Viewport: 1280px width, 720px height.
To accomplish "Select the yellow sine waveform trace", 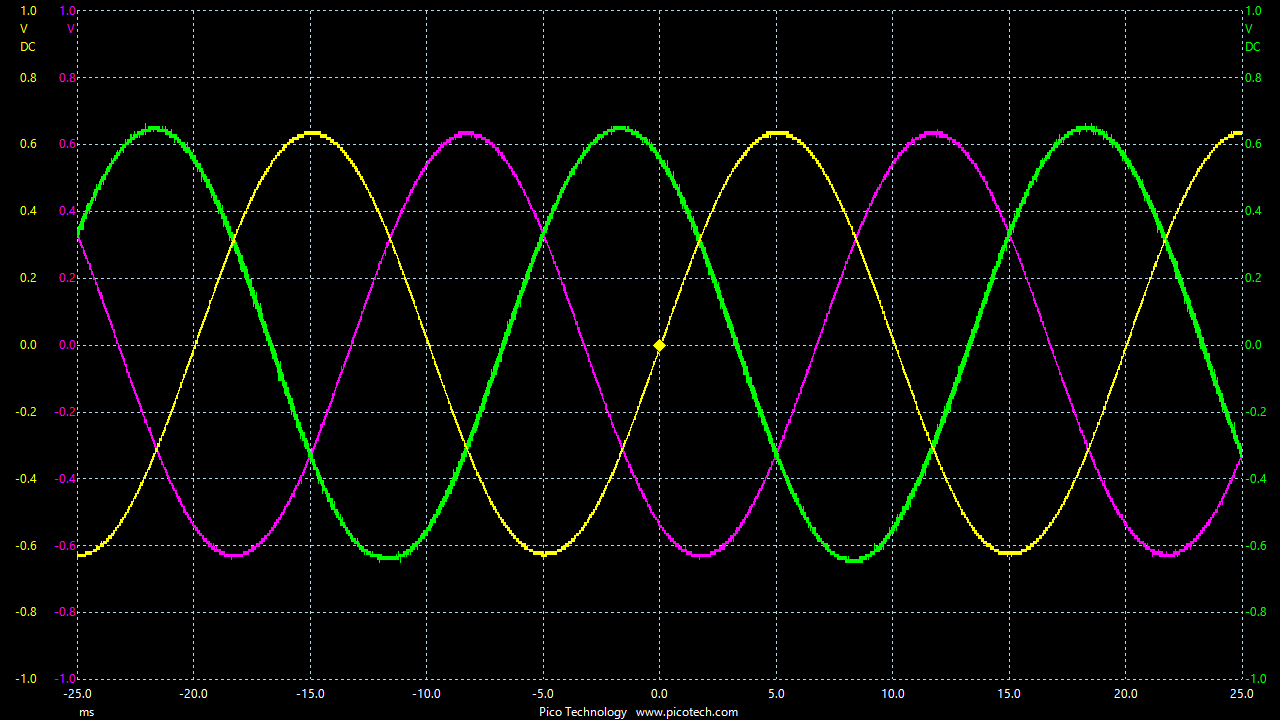I will click(311, 132).
